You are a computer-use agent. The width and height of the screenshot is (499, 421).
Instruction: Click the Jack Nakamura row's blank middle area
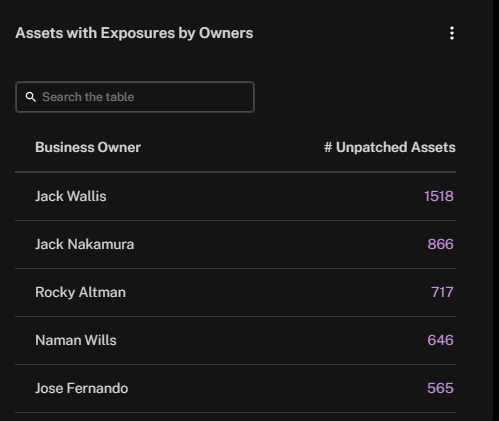point(280,244)
